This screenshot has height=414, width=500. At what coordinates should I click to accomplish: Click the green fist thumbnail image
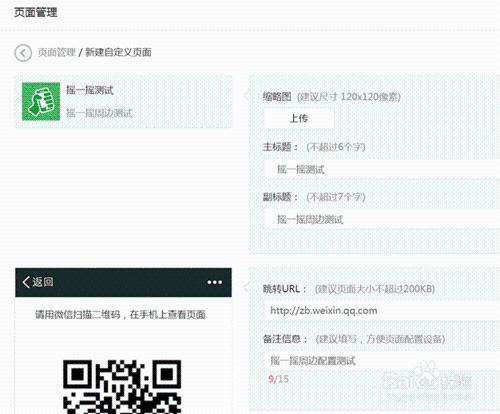tap(41, 101)
